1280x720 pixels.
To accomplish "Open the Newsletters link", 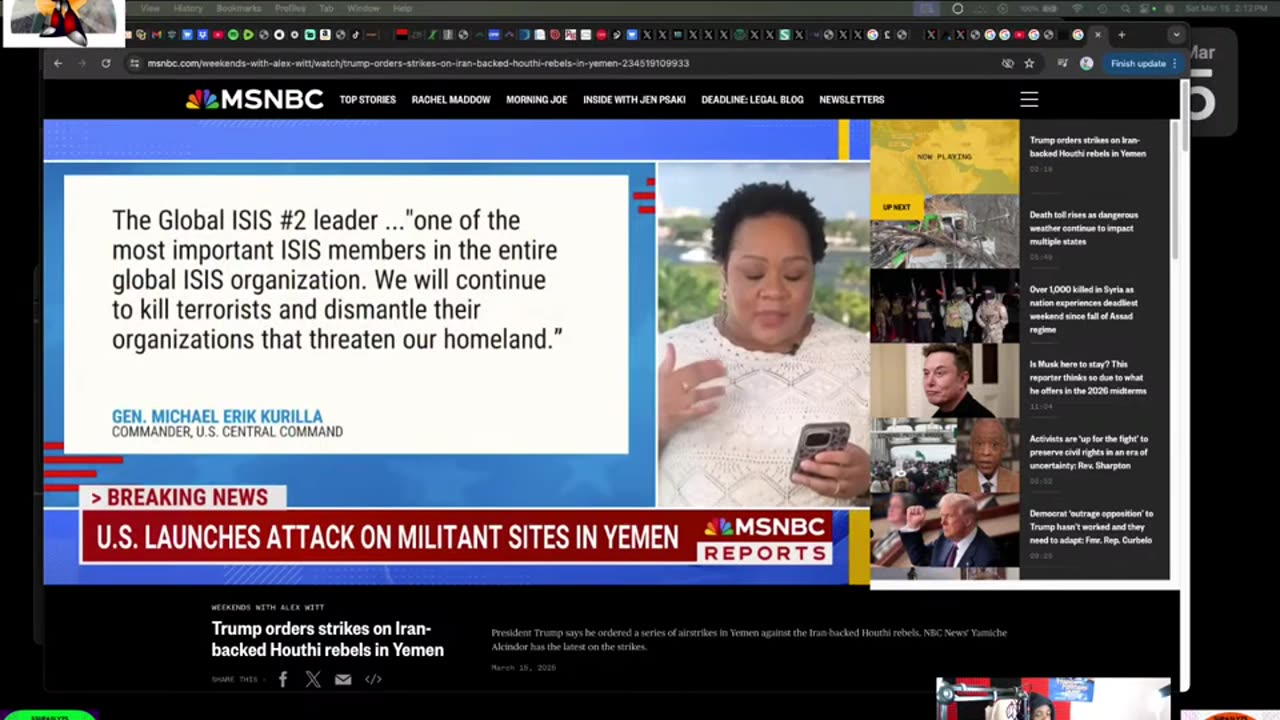I will point(852,100).
